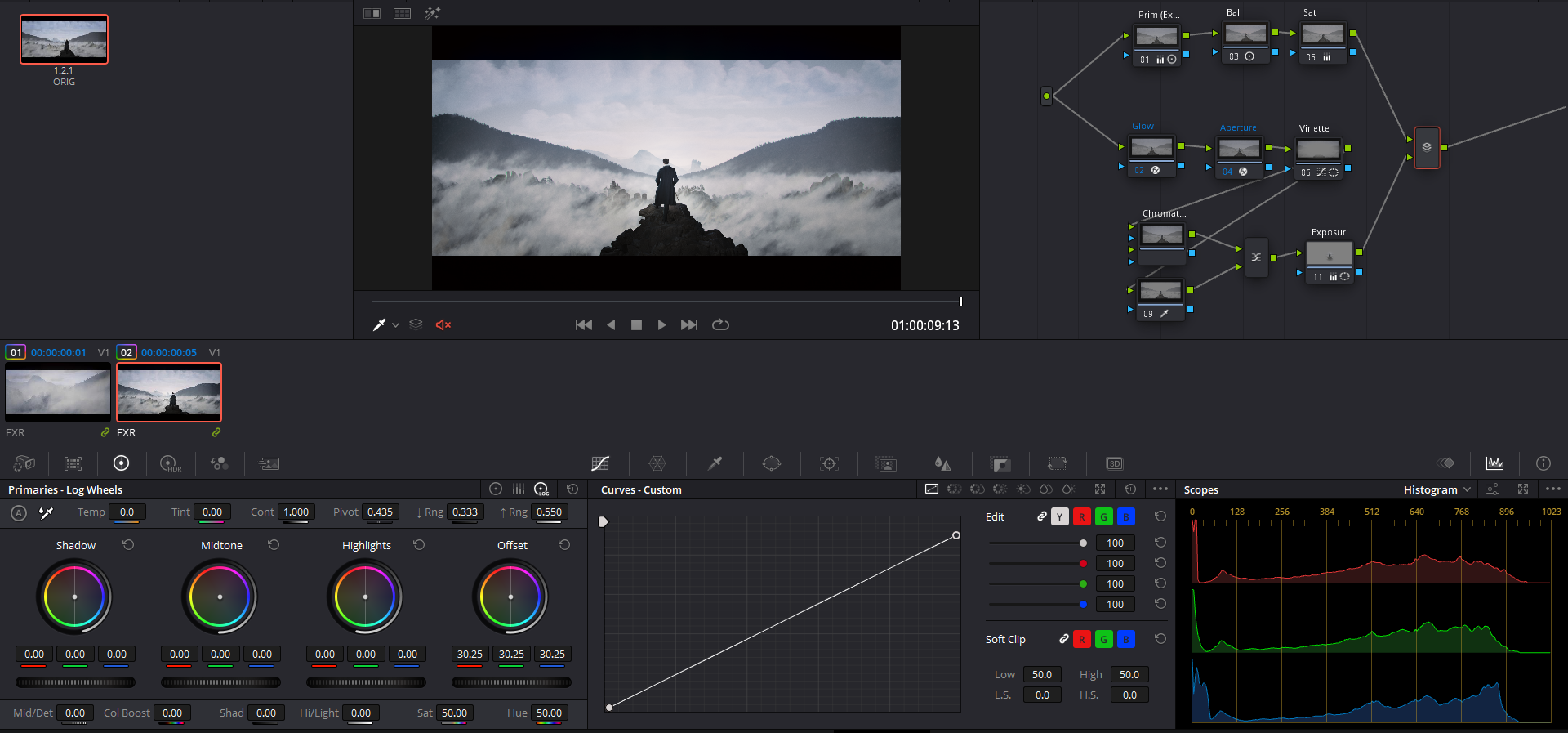Select Sat vs Sat curve
The width and height of the screenshot is (1568, 733).
click(x=1046, y=489)
